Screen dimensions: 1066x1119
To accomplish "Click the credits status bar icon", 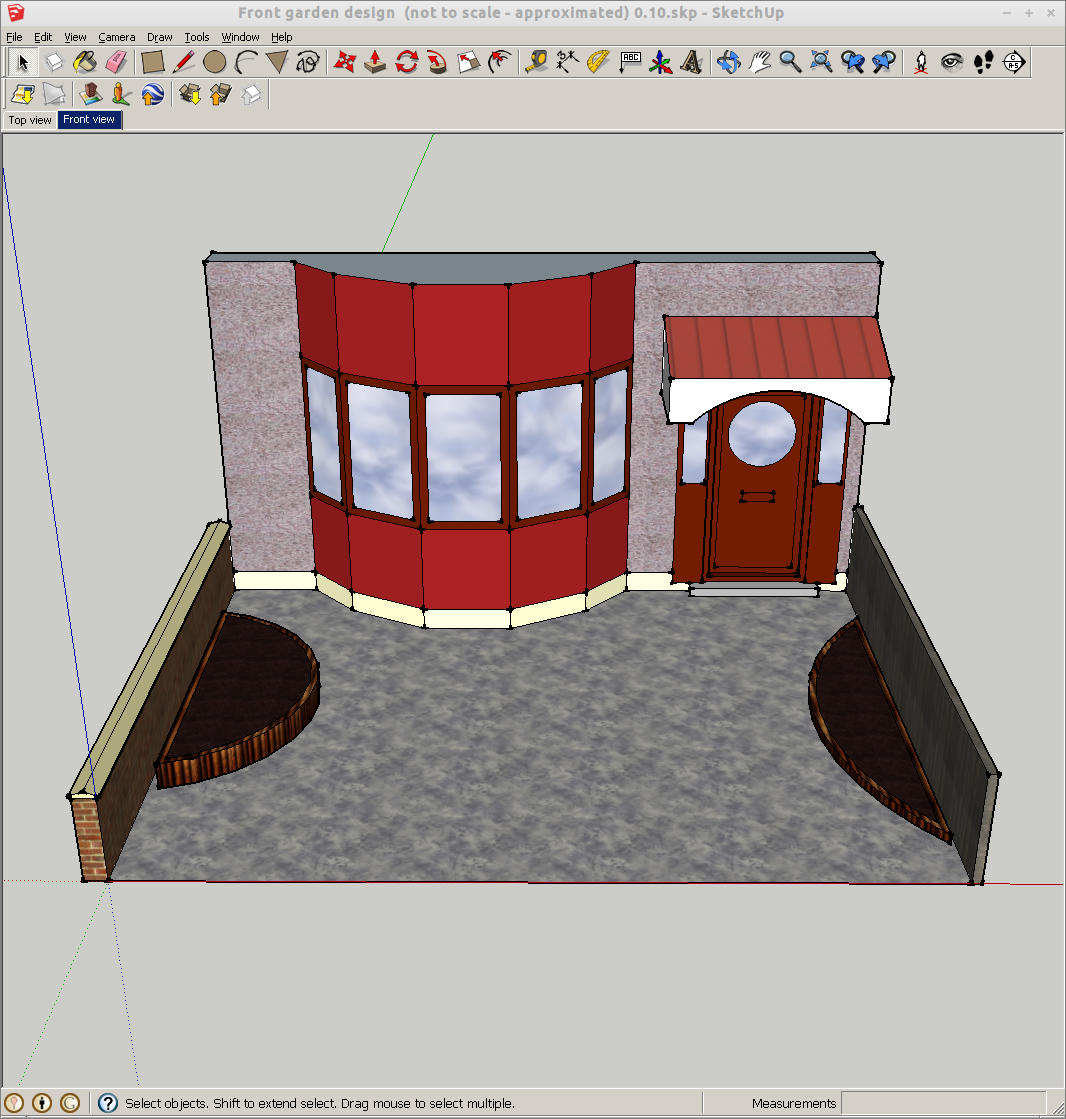I will [x=42, y=1103].
